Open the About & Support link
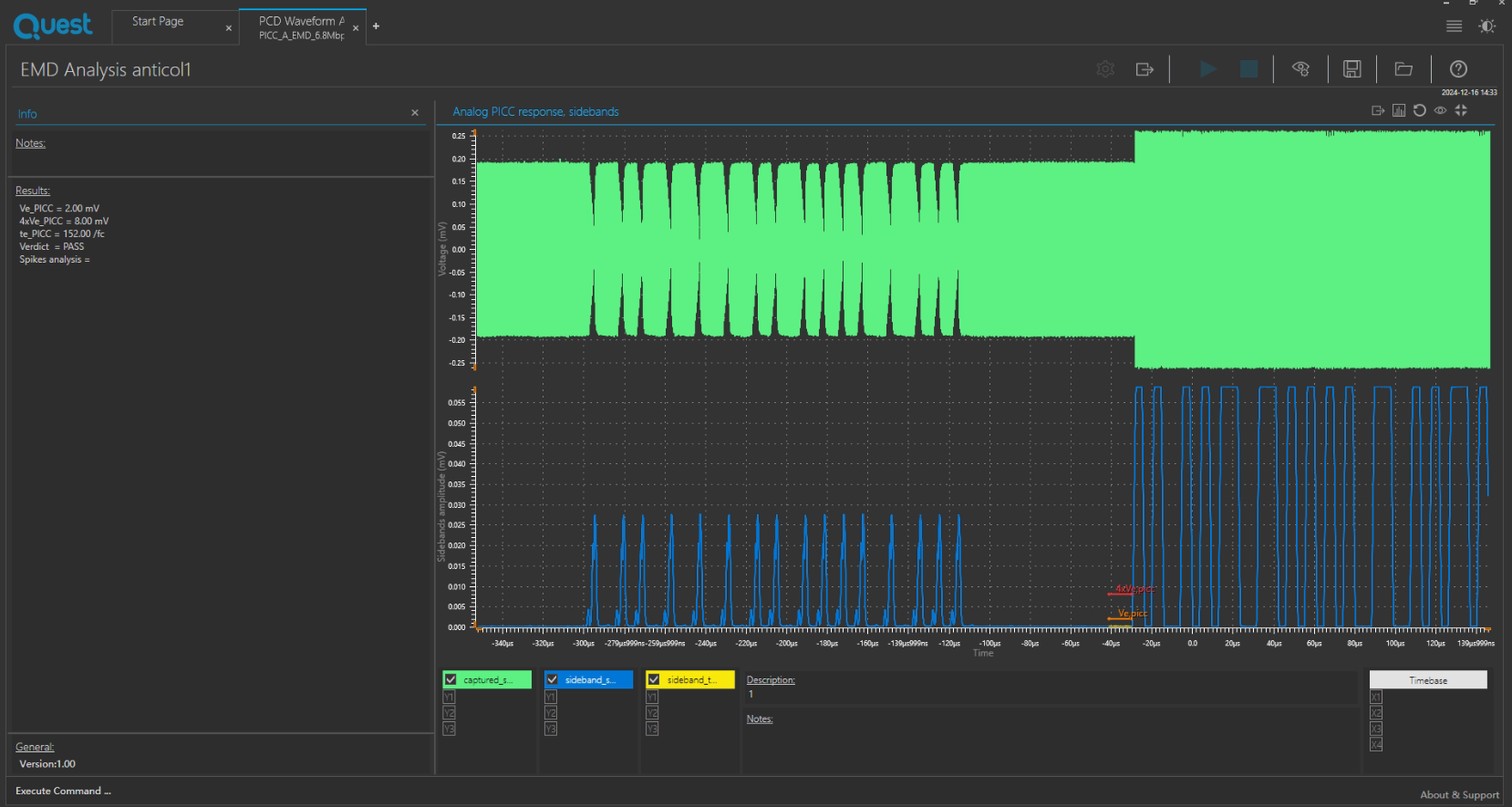The height and width of the screenshot is (807, 1512). 1458,795
